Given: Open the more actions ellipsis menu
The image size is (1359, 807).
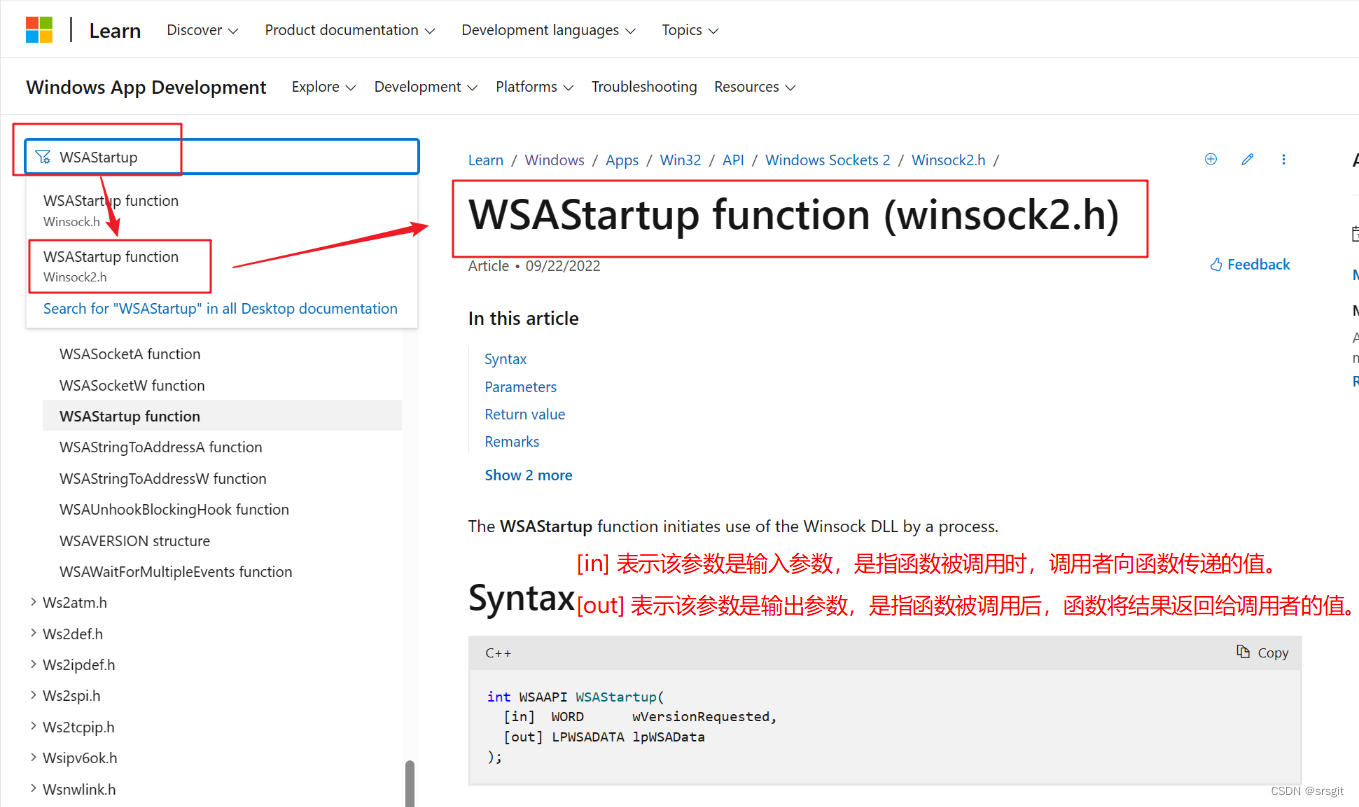Looking at the screenshot, I should (1284, 159).
